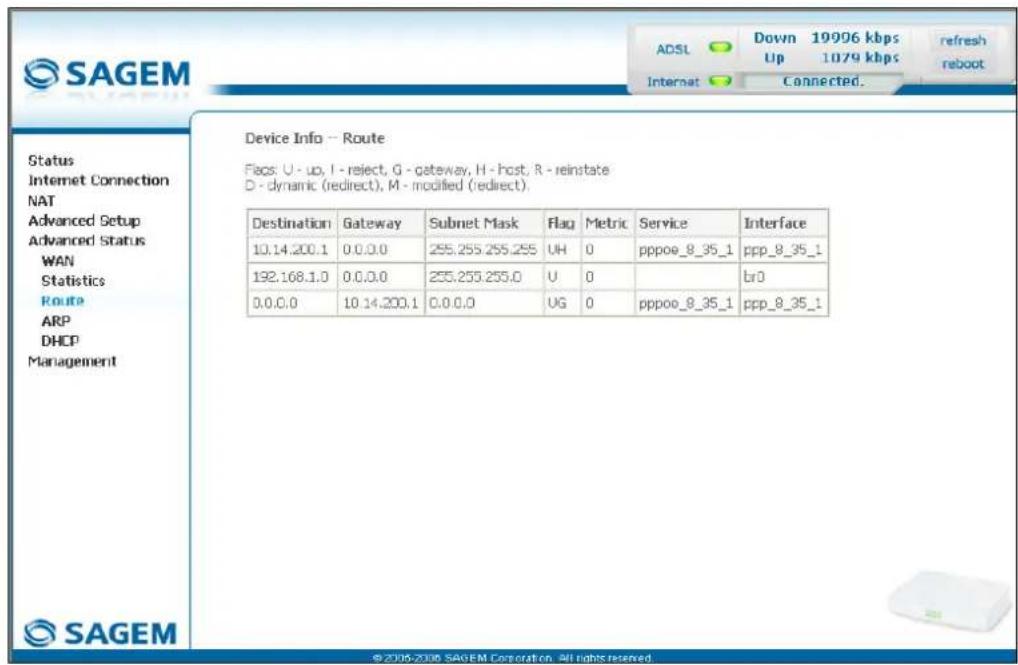
Task: Click the ADSL green status indicator
Action: [720, 47]
